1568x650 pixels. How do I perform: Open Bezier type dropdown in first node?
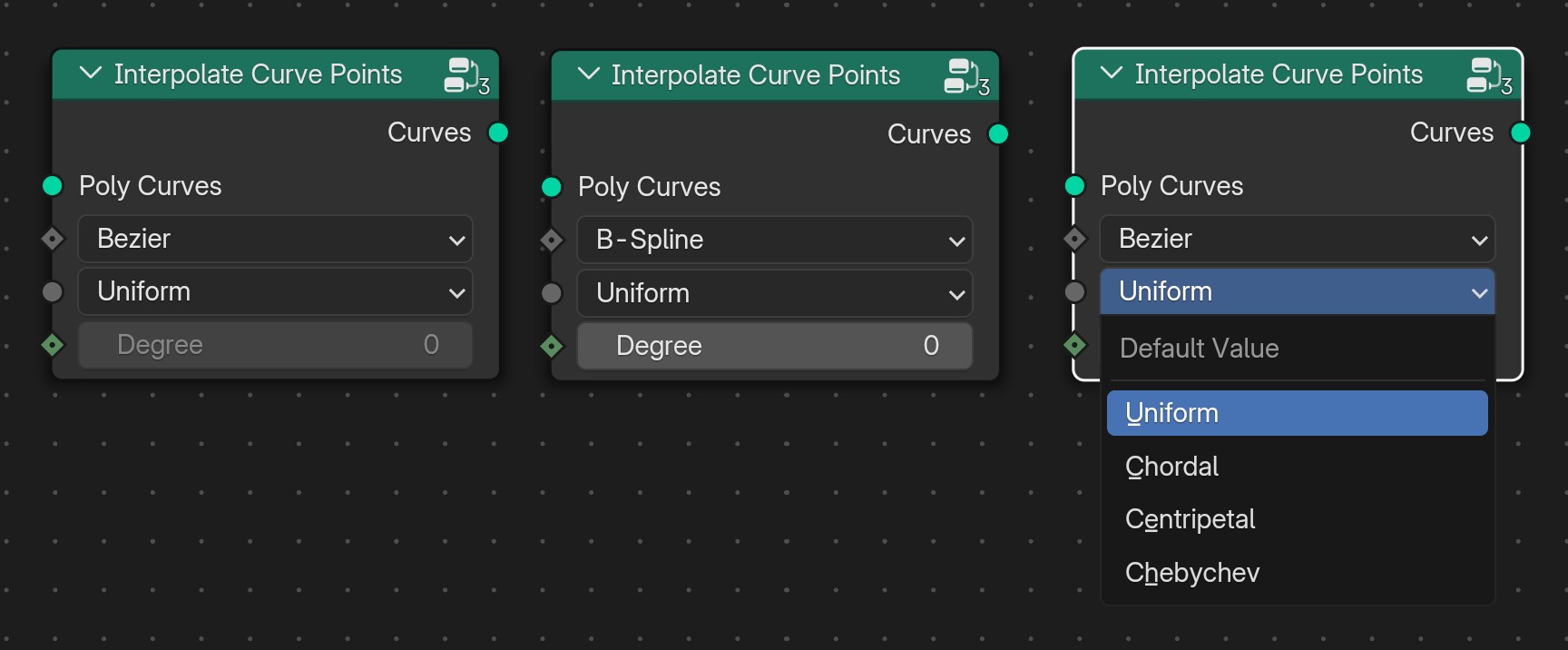(275, 239)
